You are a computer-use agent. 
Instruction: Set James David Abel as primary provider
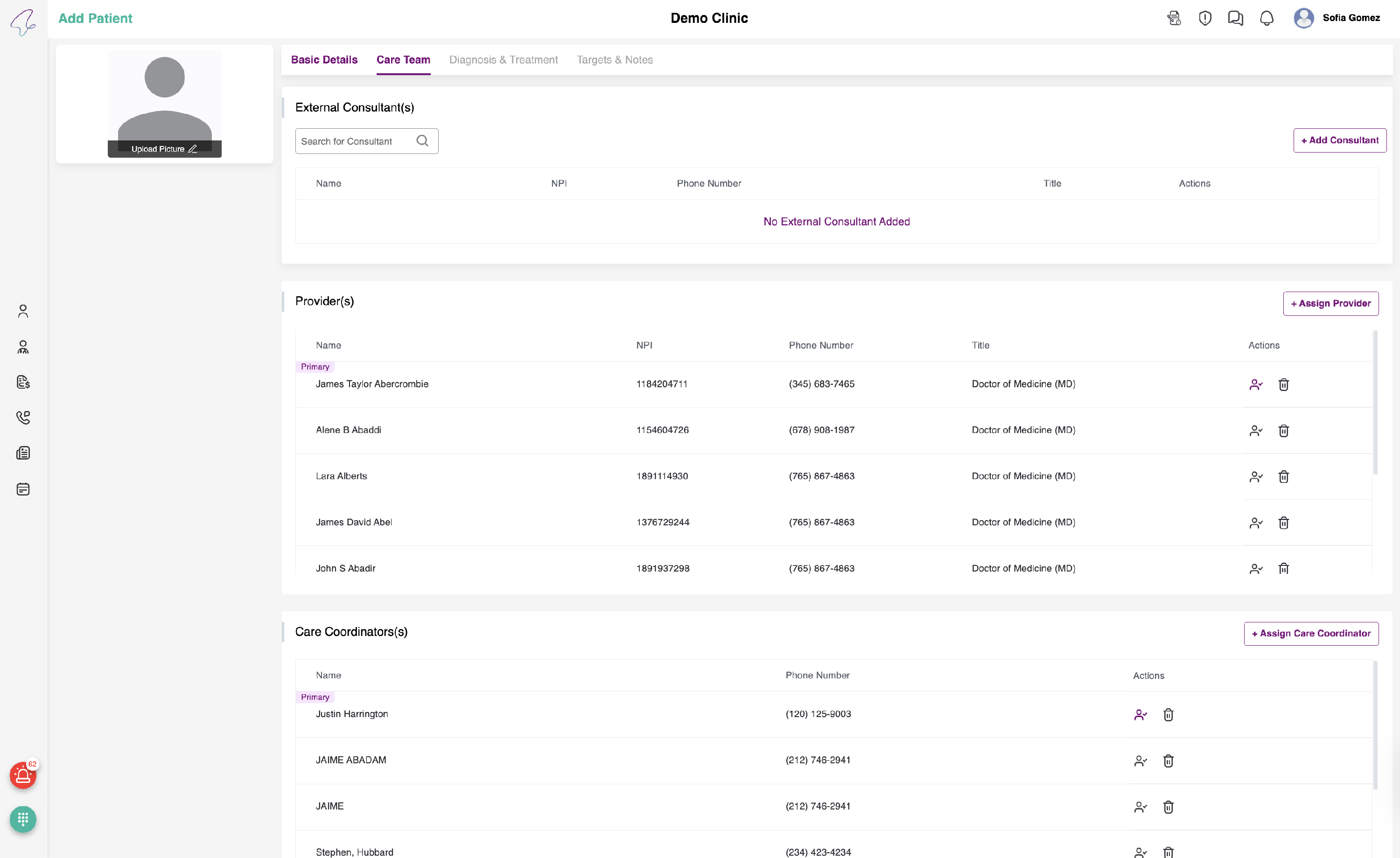pos(1256,523)
